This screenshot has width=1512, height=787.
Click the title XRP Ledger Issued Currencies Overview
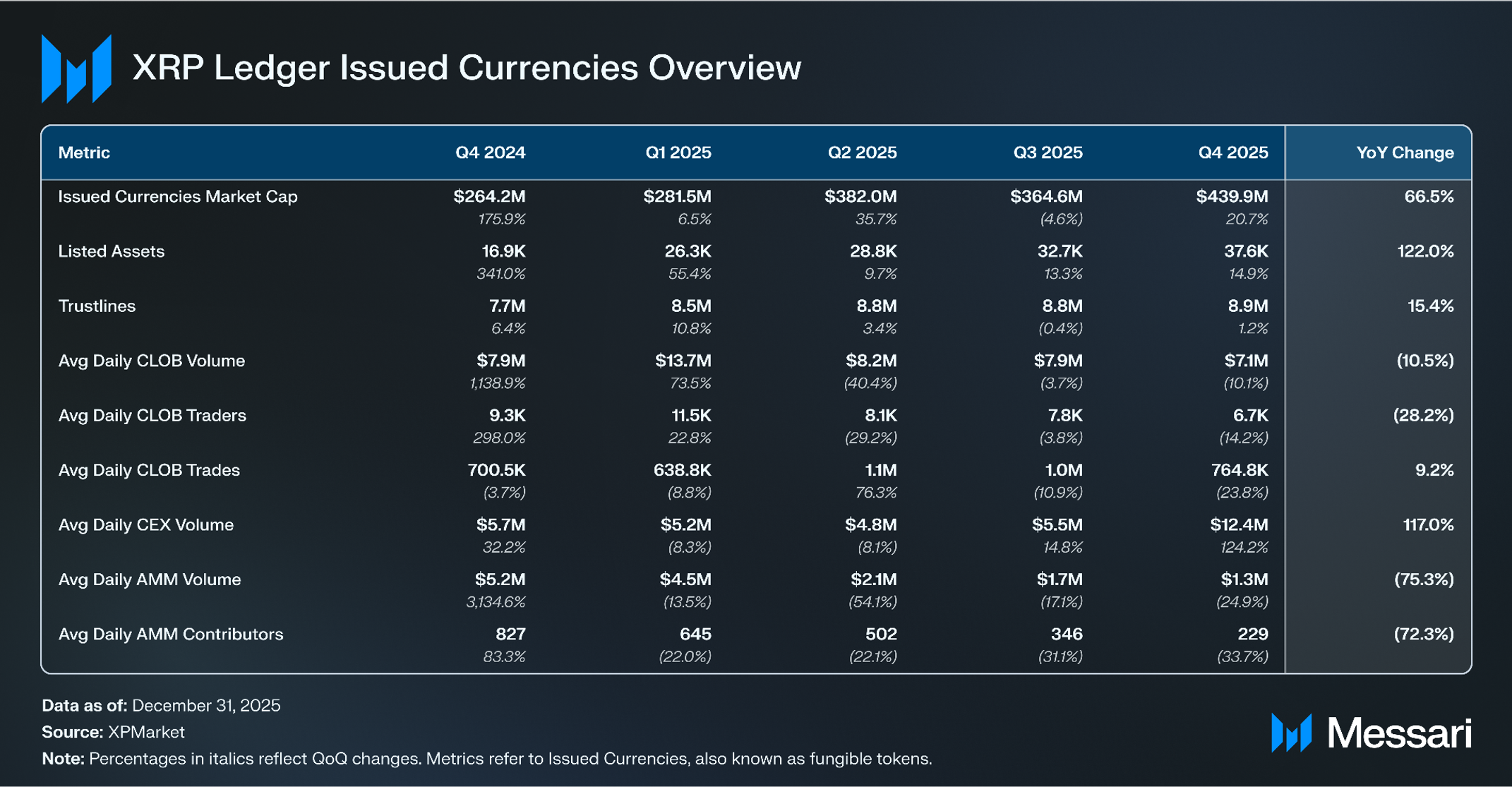click(467, 68)
